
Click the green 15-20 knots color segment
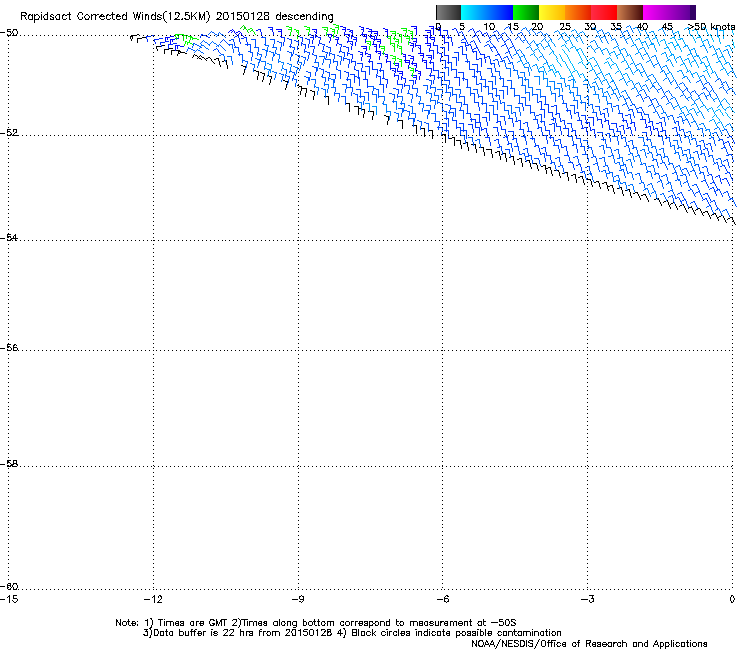pyautogui.click(x=526, y=12)
